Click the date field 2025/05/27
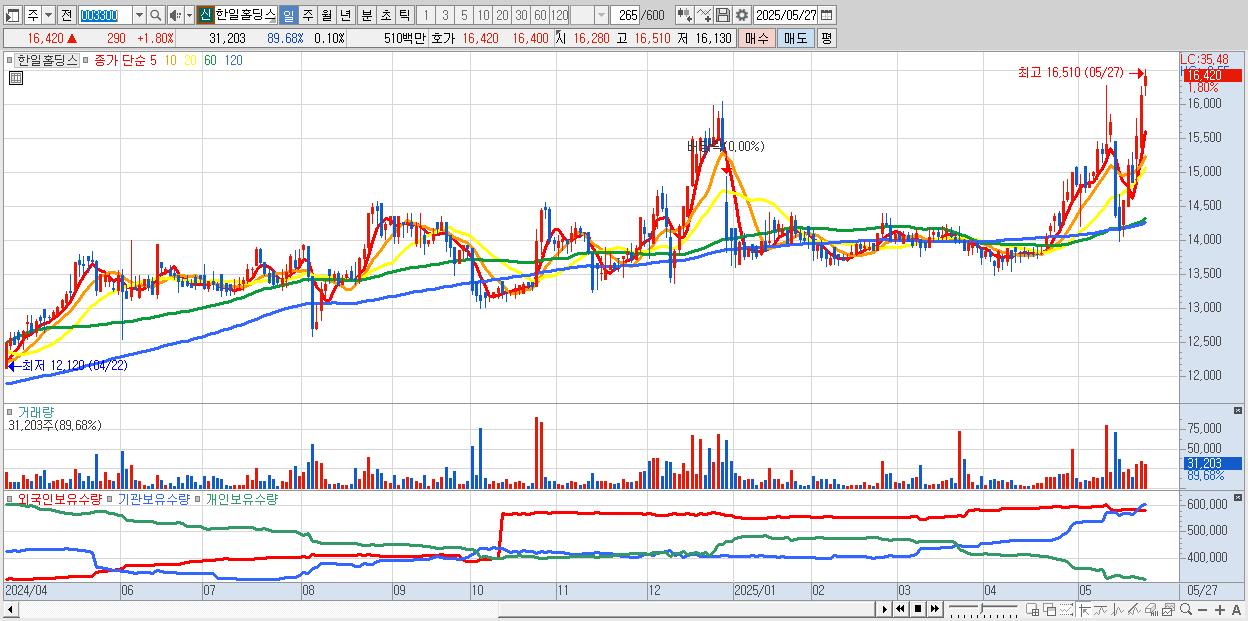 tap(786, 15)
